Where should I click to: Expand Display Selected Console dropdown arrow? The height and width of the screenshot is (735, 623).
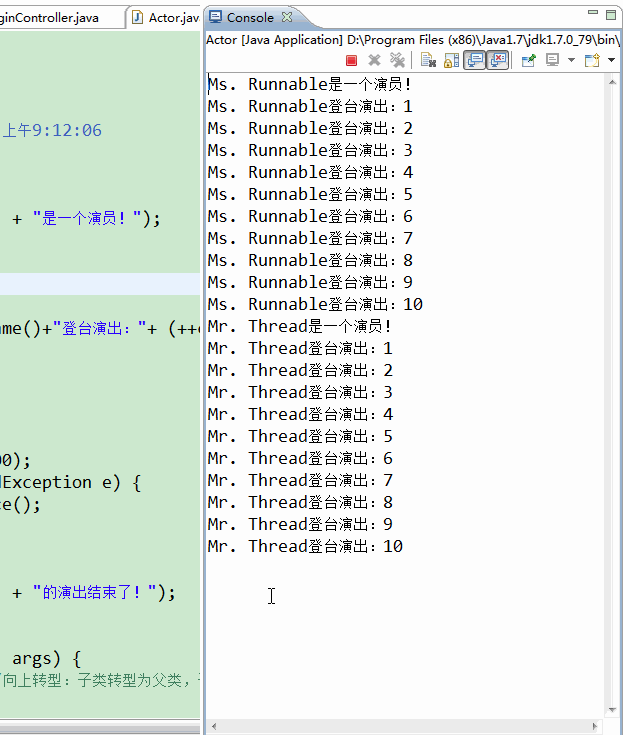pos(571,60)
